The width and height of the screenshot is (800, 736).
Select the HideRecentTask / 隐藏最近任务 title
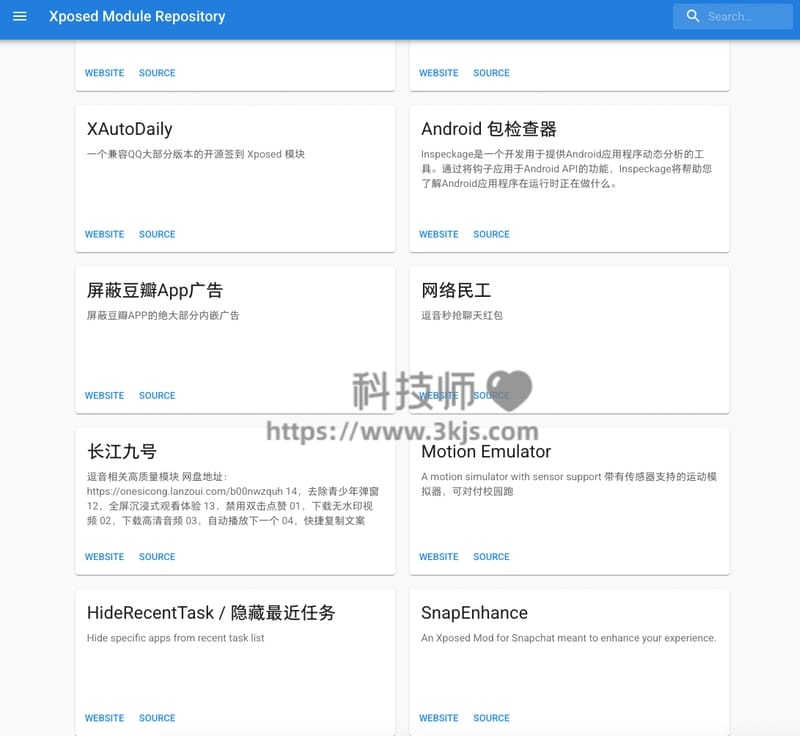(211, 613)
